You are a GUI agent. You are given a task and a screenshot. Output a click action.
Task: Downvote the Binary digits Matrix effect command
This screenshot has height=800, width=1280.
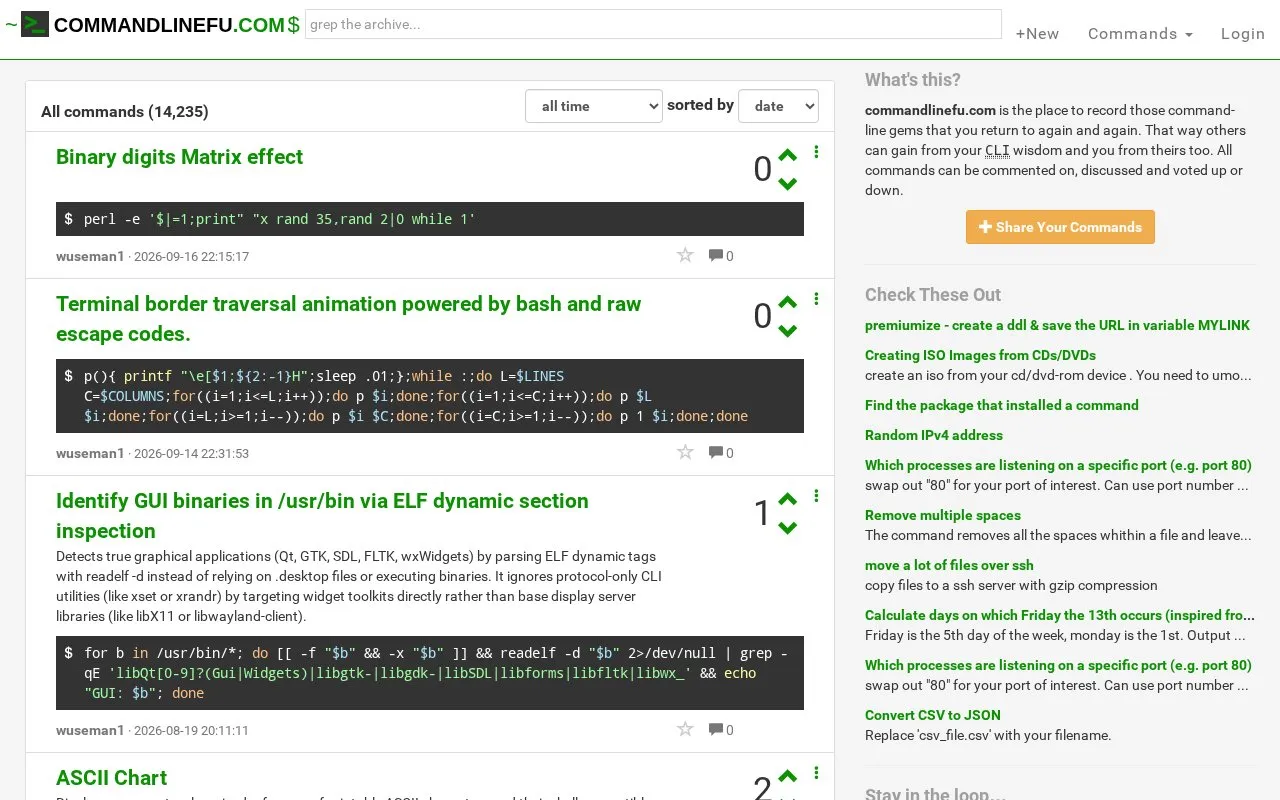pos(788,184)
